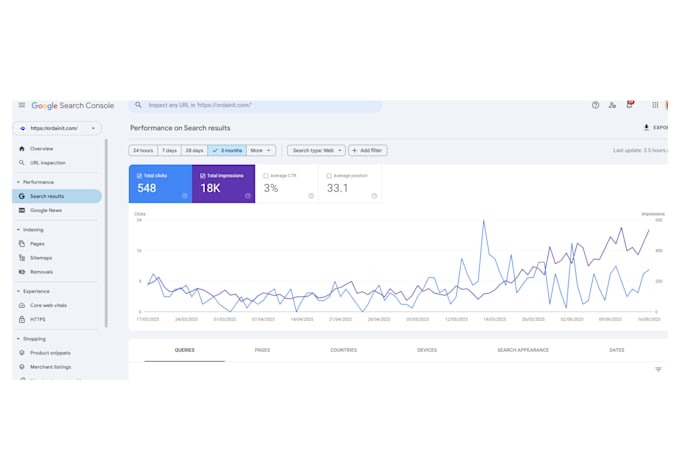Click the Search results Google icon

point(22,196)
